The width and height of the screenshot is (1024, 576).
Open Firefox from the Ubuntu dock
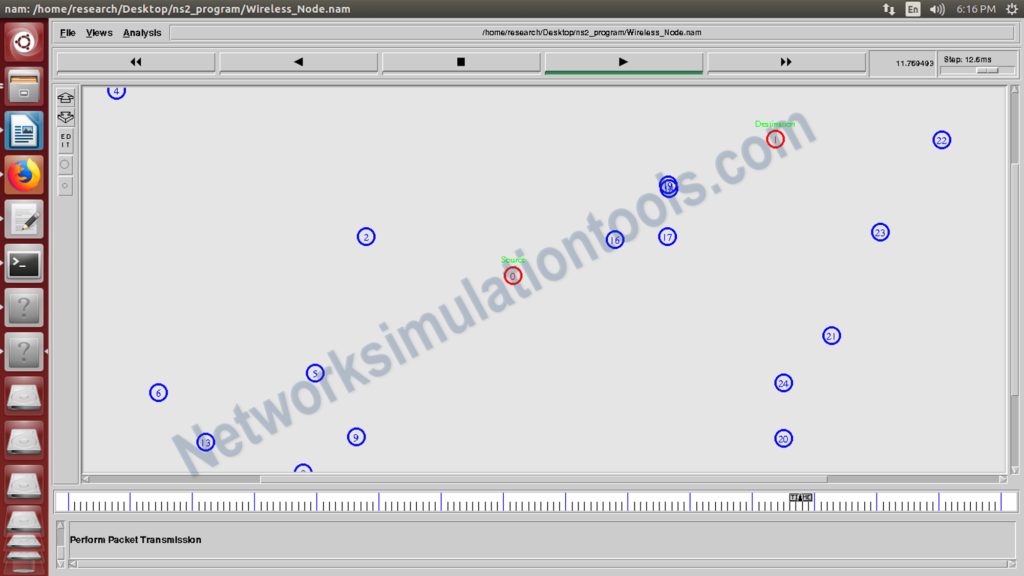(23, 174)
